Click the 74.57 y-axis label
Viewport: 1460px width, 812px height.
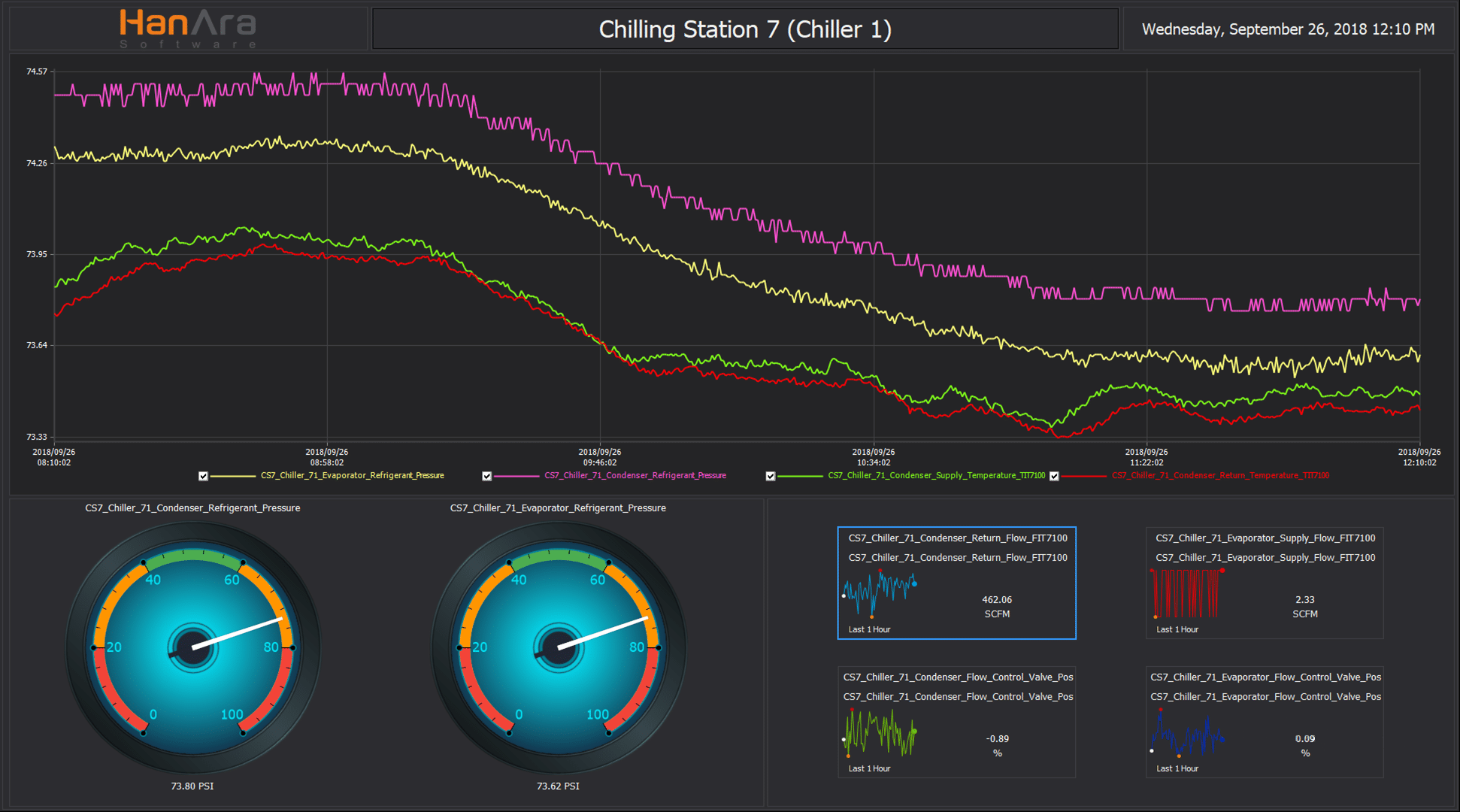point(36,71)
